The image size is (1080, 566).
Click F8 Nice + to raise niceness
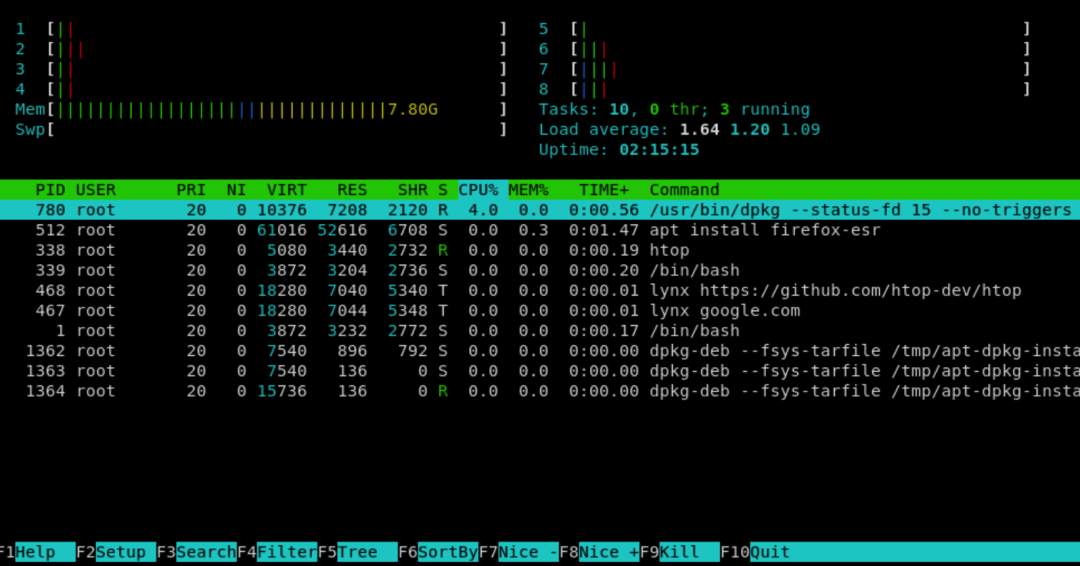click(x=599, y=552)
